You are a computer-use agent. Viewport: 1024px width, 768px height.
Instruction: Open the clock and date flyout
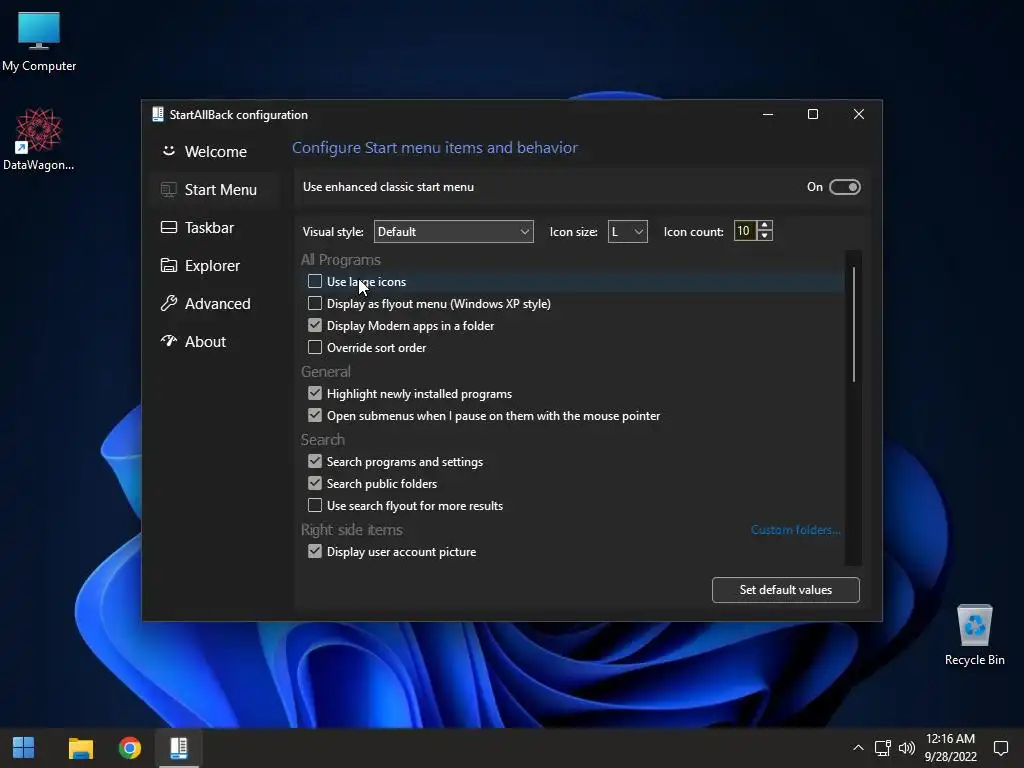point(950,748)
